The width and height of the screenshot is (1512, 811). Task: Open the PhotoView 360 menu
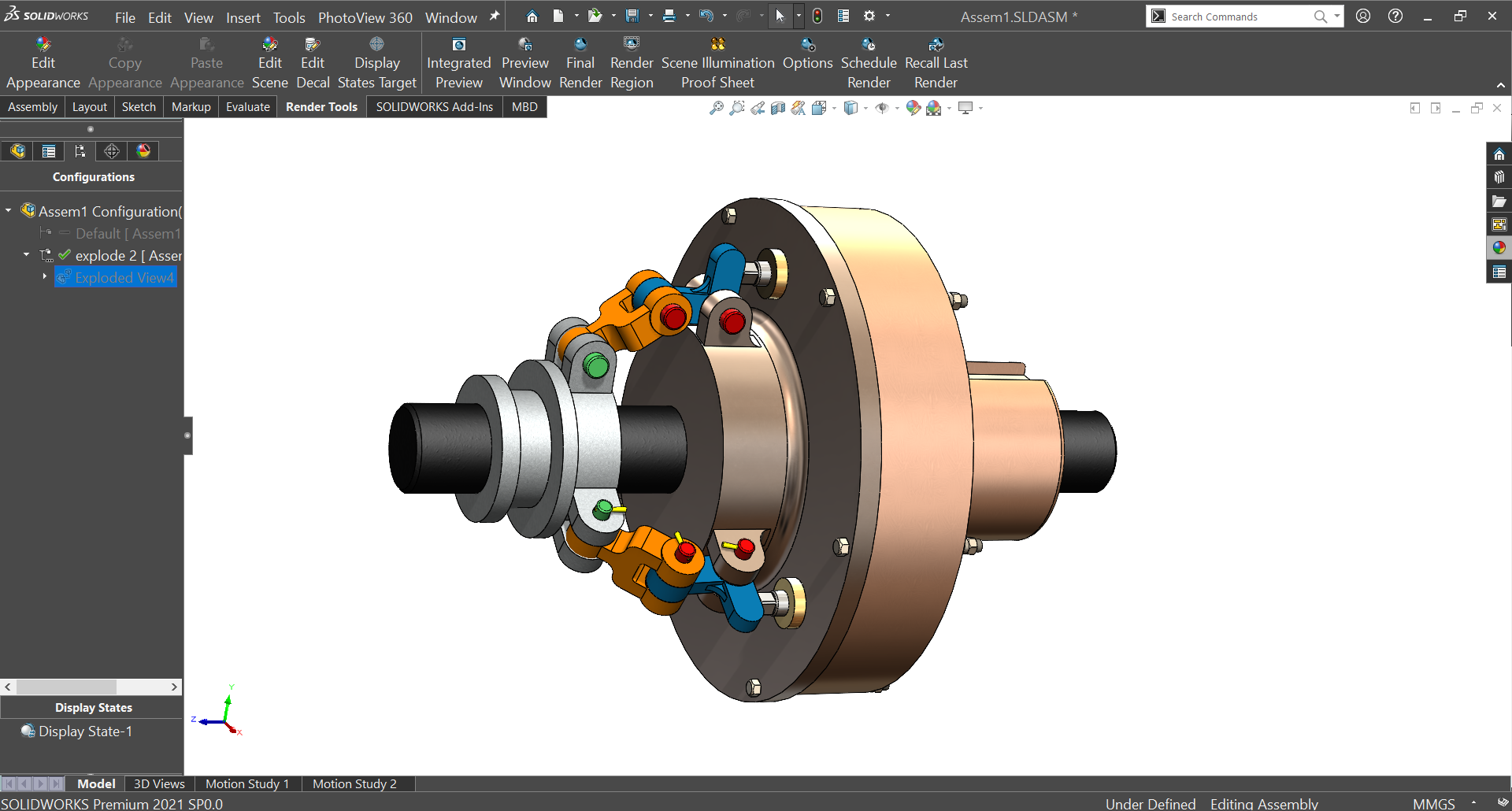tap(365, 17)
